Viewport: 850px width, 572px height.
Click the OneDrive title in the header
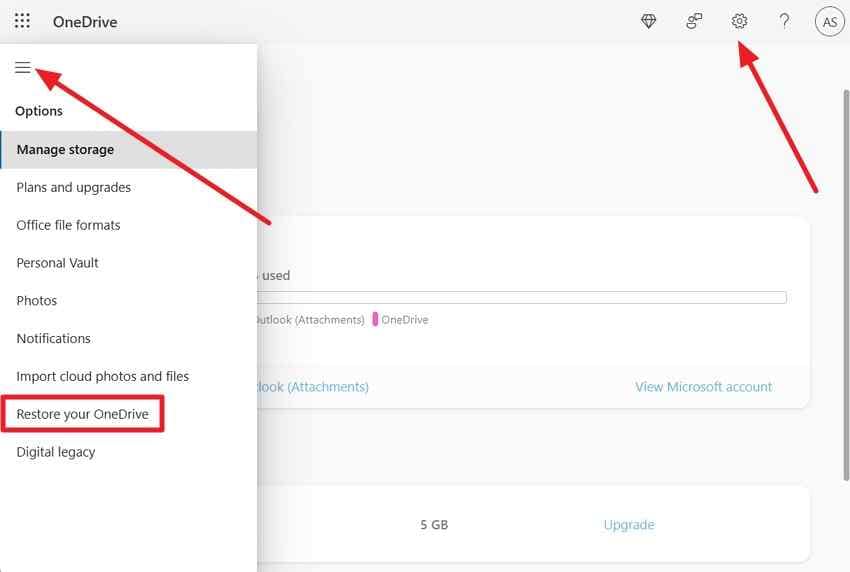point(85,22)
